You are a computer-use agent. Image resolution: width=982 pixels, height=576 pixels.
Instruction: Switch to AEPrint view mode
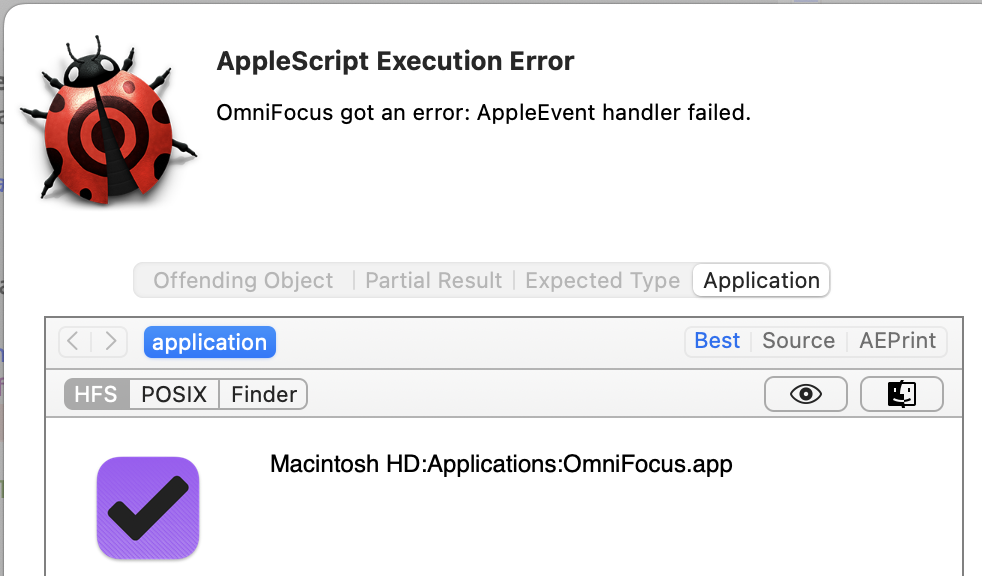897,341
